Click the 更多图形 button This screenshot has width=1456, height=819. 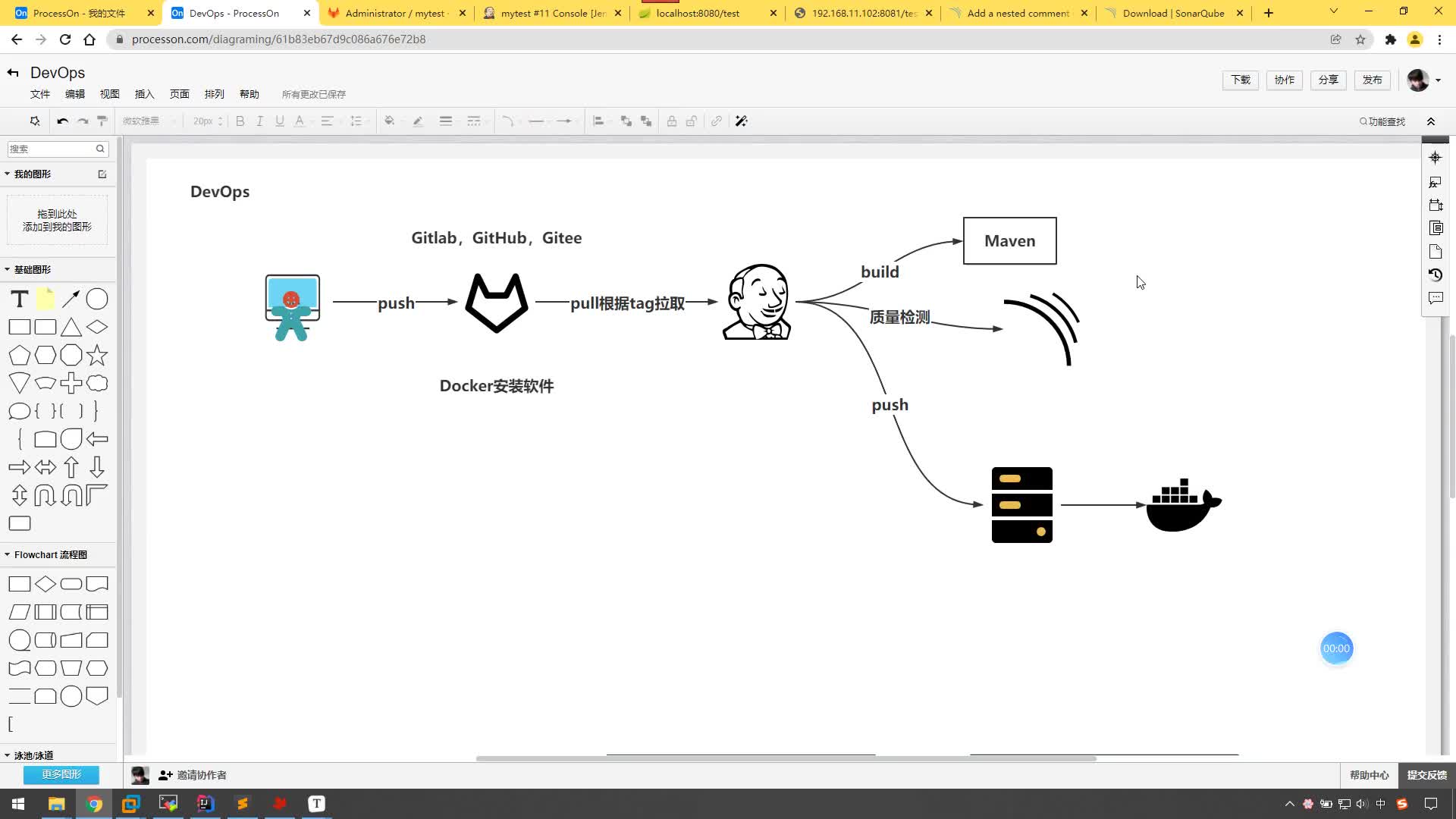tap(61, 774)
